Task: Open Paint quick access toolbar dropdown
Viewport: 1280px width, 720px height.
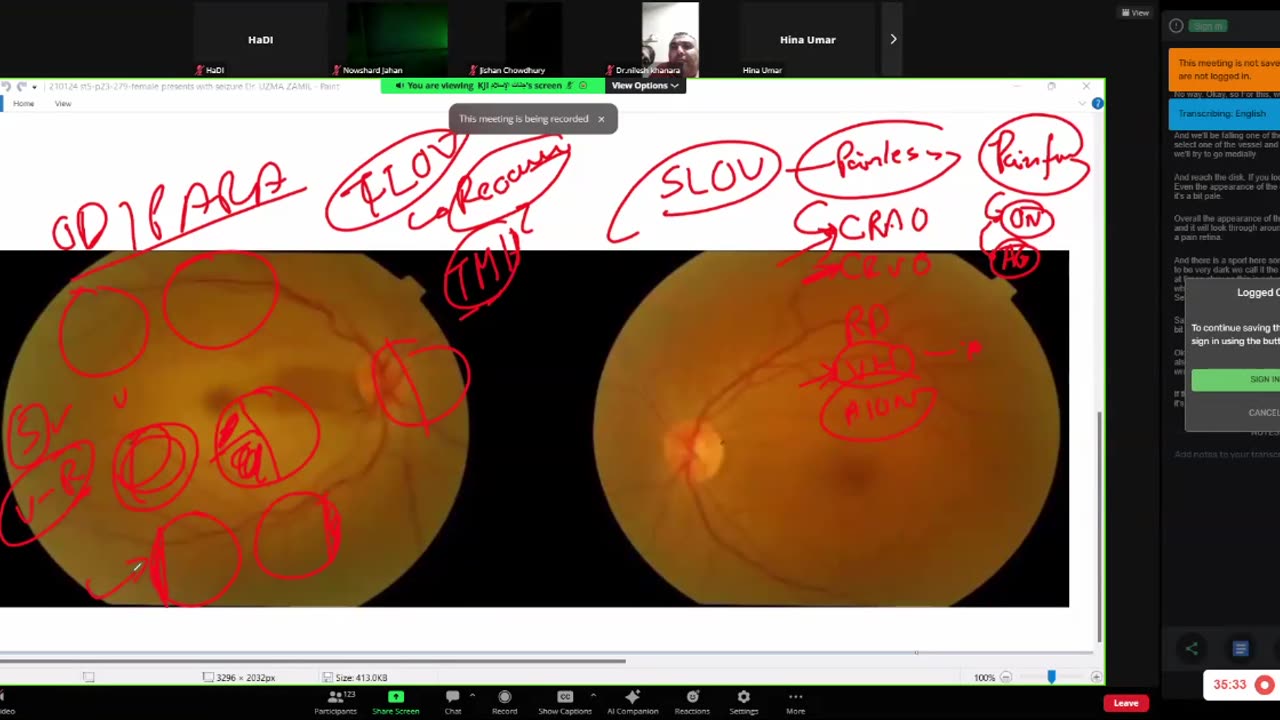Action: (x=34, y=87)
